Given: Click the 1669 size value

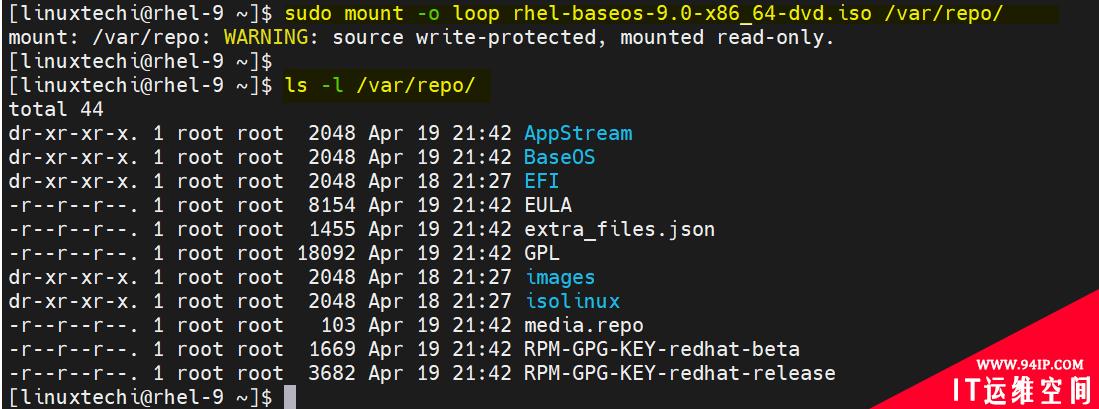Looking at the screenshot, I should (x=332, y=349).
